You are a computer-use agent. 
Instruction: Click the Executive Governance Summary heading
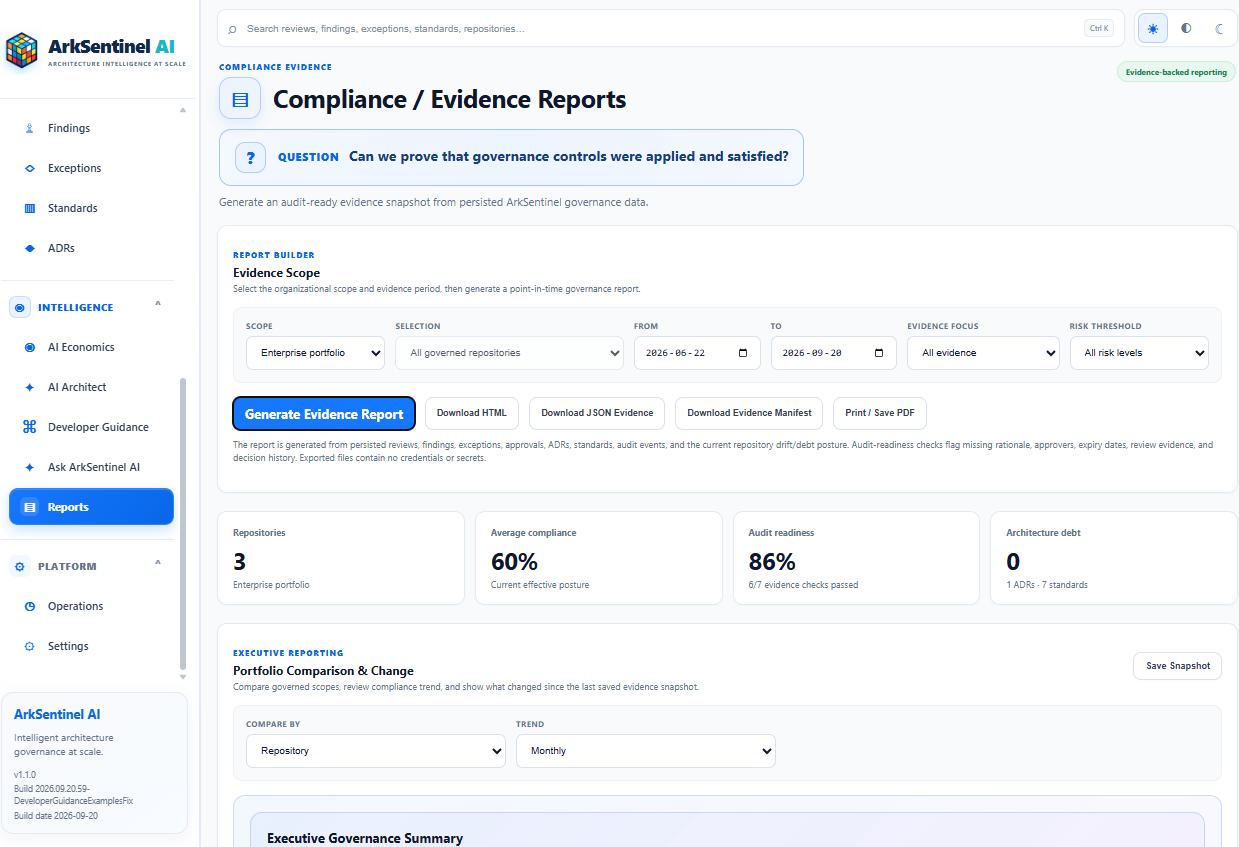(365, 838)
